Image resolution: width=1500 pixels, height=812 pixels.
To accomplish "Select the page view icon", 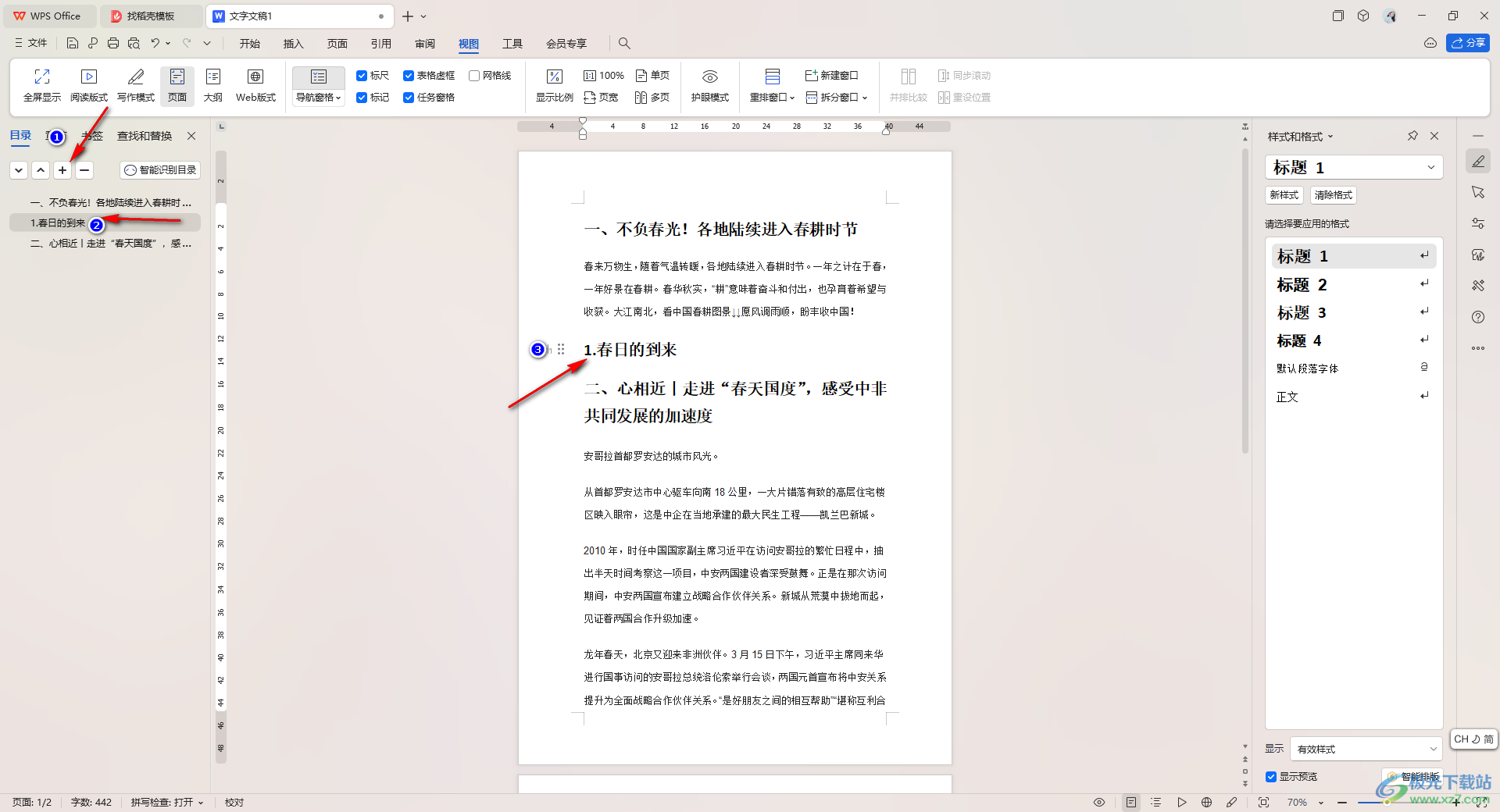I will click(x=177, y=85).
